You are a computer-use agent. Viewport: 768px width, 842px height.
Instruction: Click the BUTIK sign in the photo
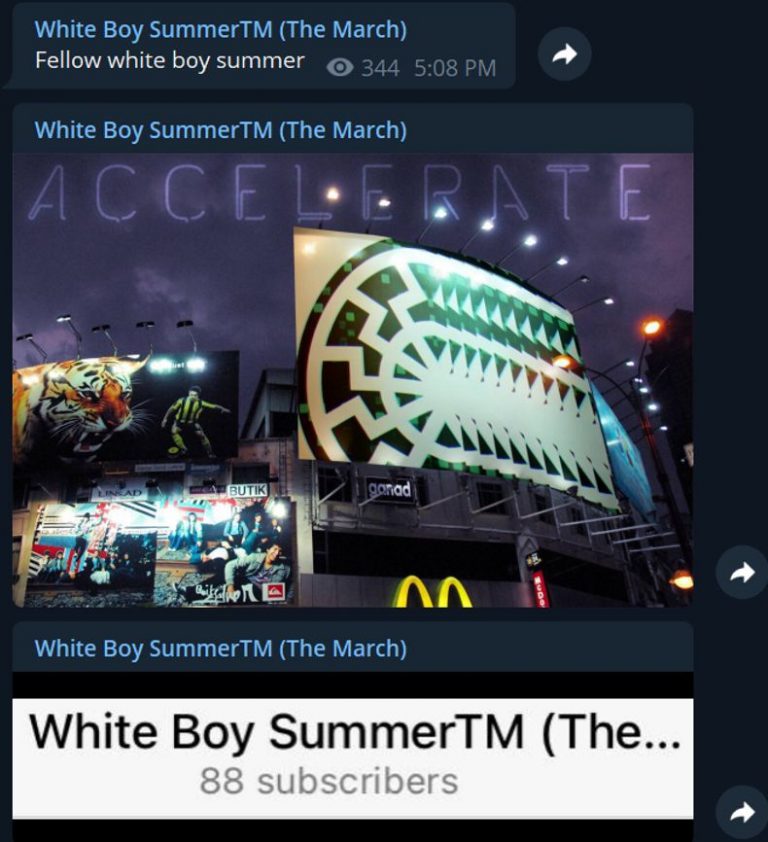248,490
